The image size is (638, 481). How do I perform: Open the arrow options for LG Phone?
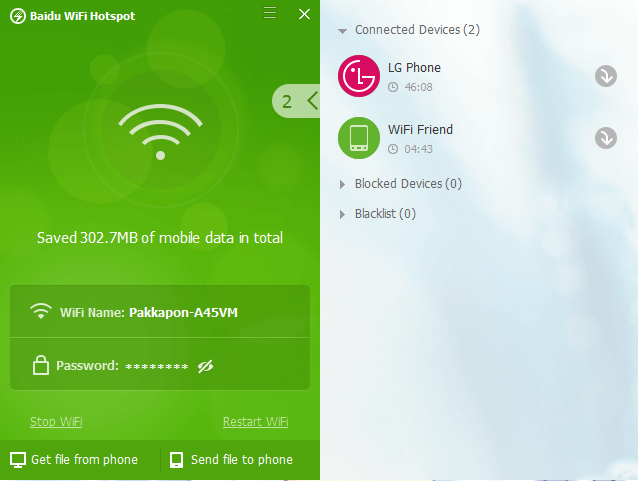tap(606, 76)
